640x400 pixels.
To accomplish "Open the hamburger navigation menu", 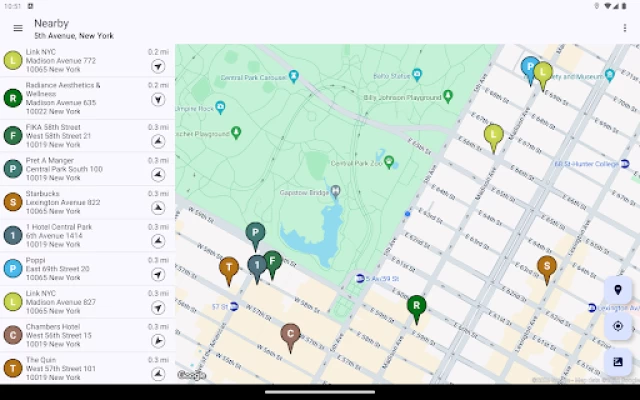I will [17, 28].
